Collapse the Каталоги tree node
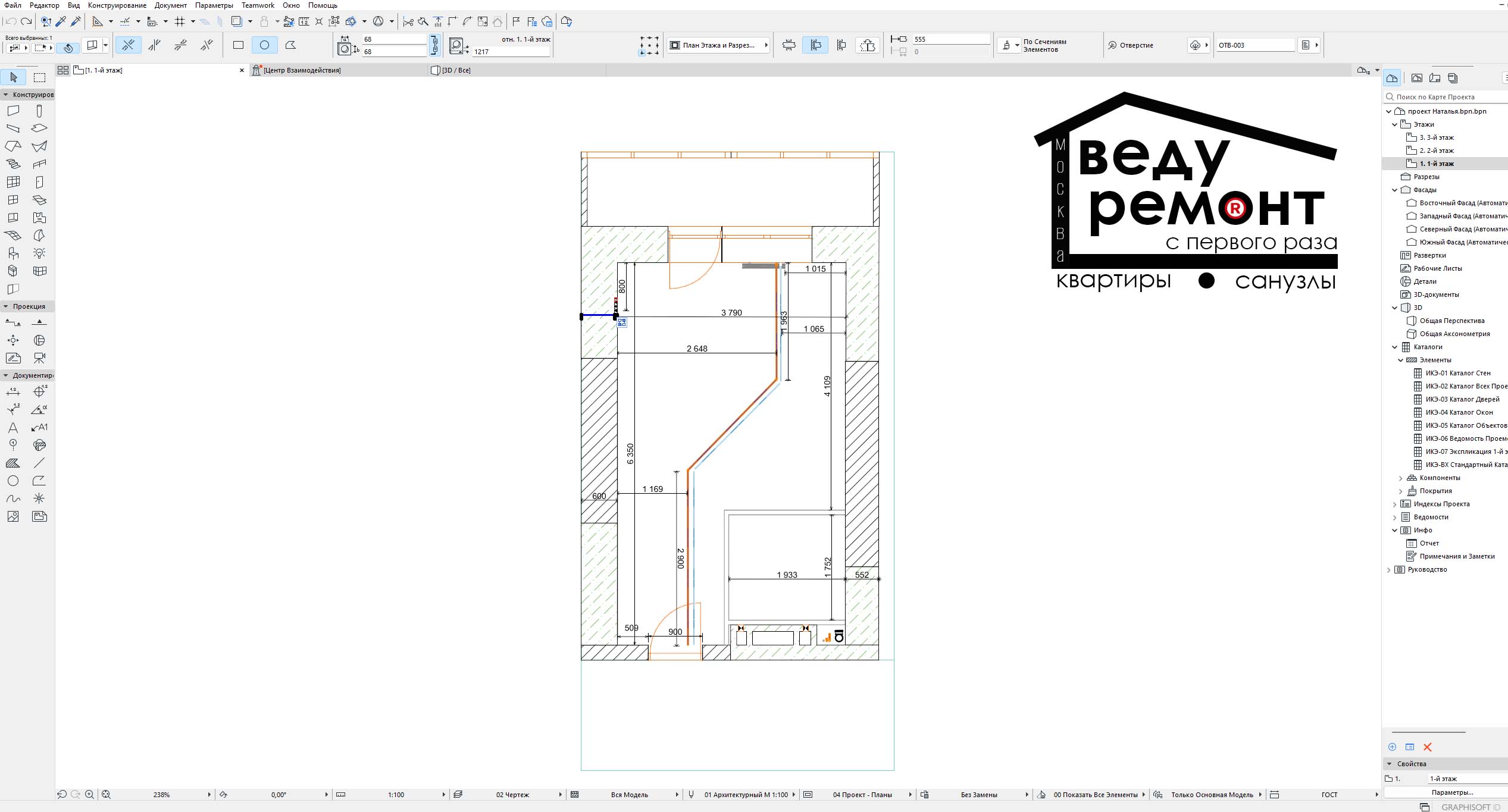Screen dimensions: 1508x812 click(x=1394, y=347)
